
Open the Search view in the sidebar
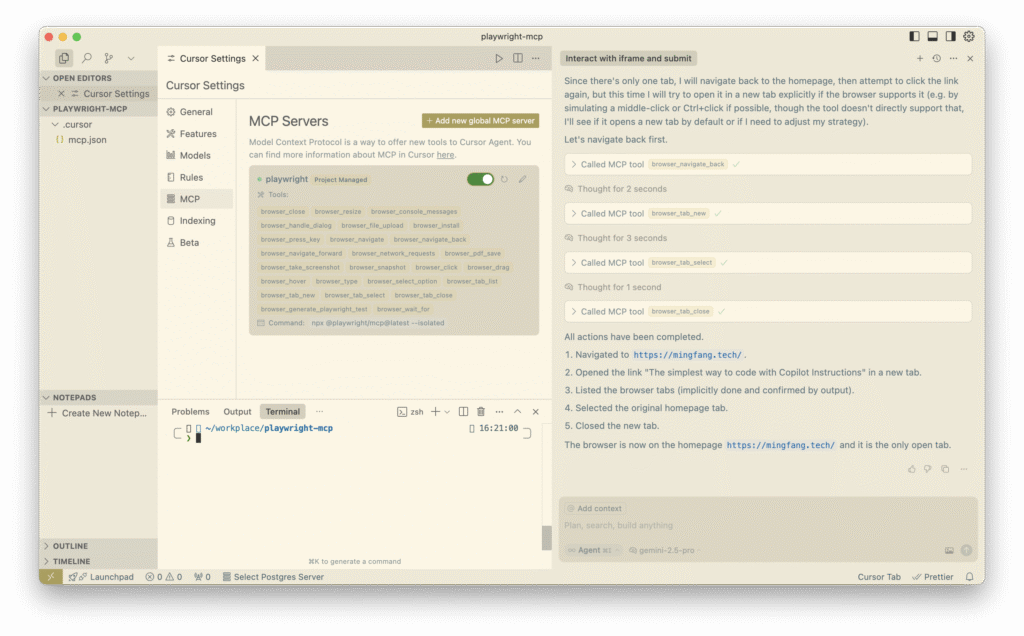tap(87, 59)
